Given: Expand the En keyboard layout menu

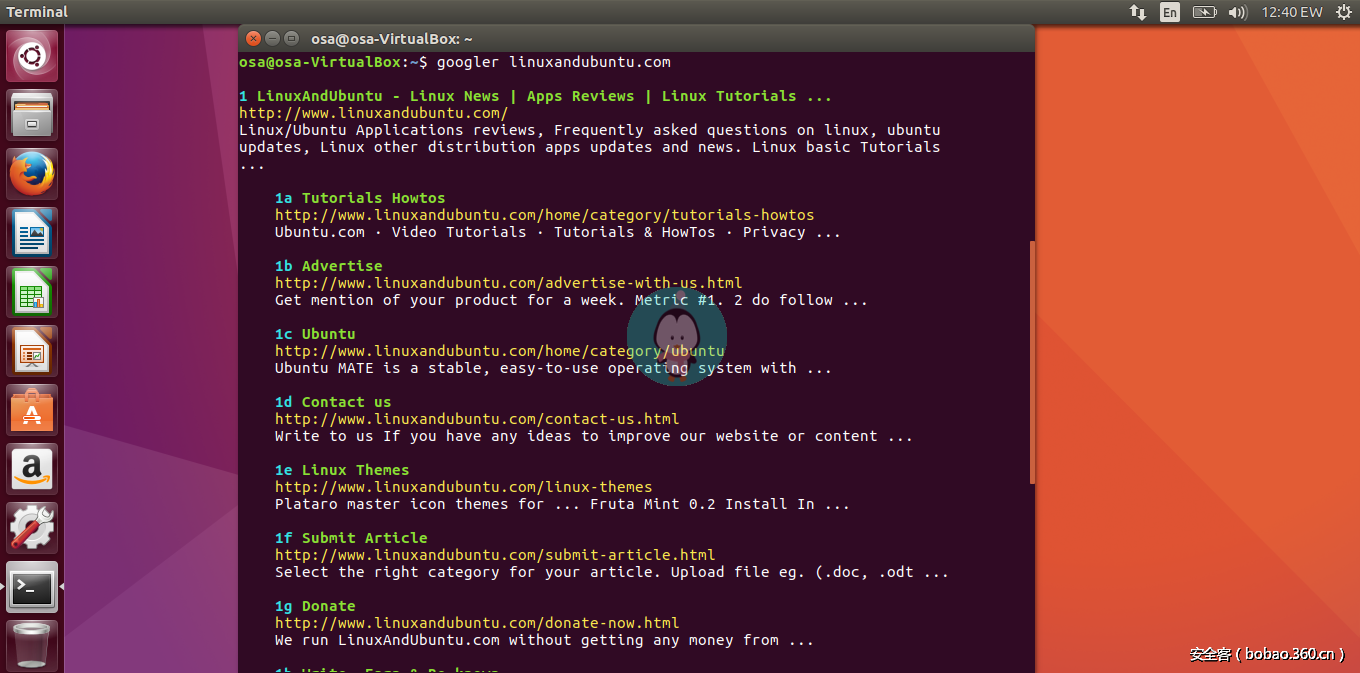Looking at the screenshot, I should click(1169, 12).
